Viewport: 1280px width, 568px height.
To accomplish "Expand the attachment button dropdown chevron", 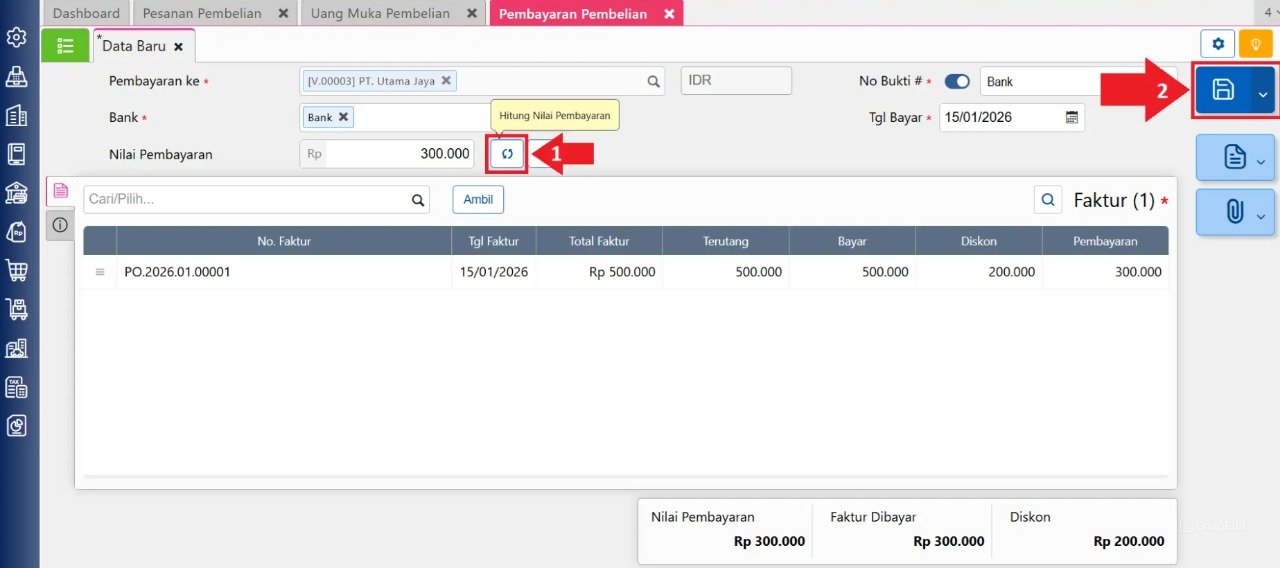I will pyautogui.click(x=1260, y=217).
